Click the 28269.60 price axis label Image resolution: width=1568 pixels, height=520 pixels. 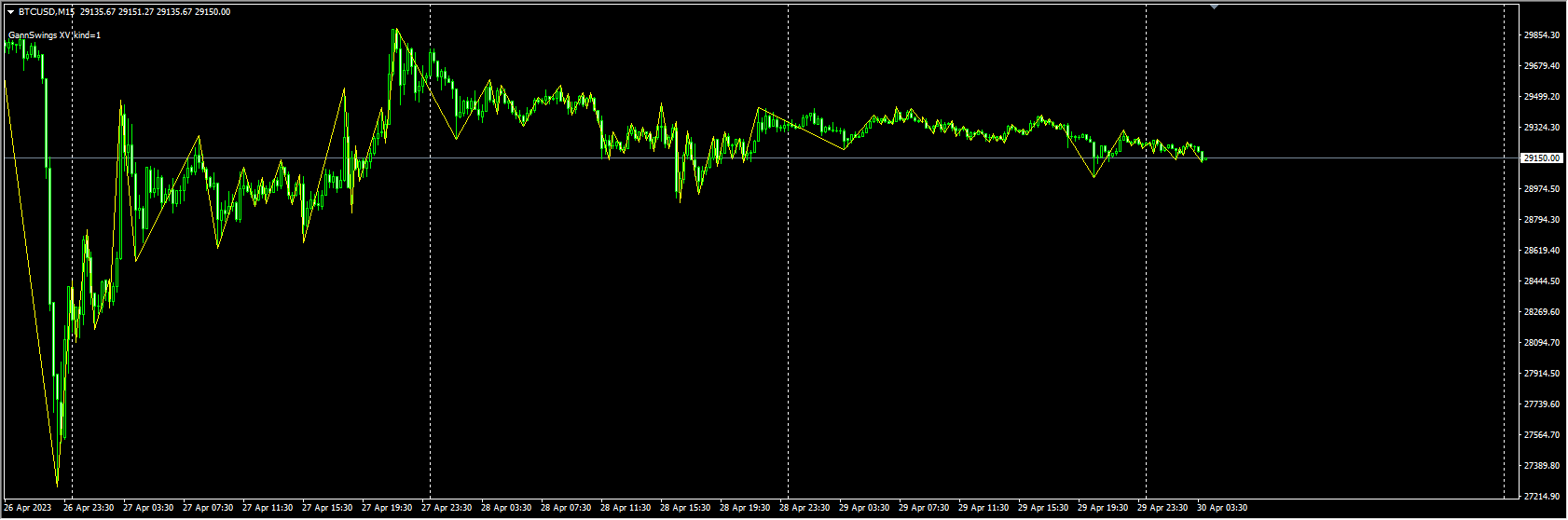pos(1542,312)
